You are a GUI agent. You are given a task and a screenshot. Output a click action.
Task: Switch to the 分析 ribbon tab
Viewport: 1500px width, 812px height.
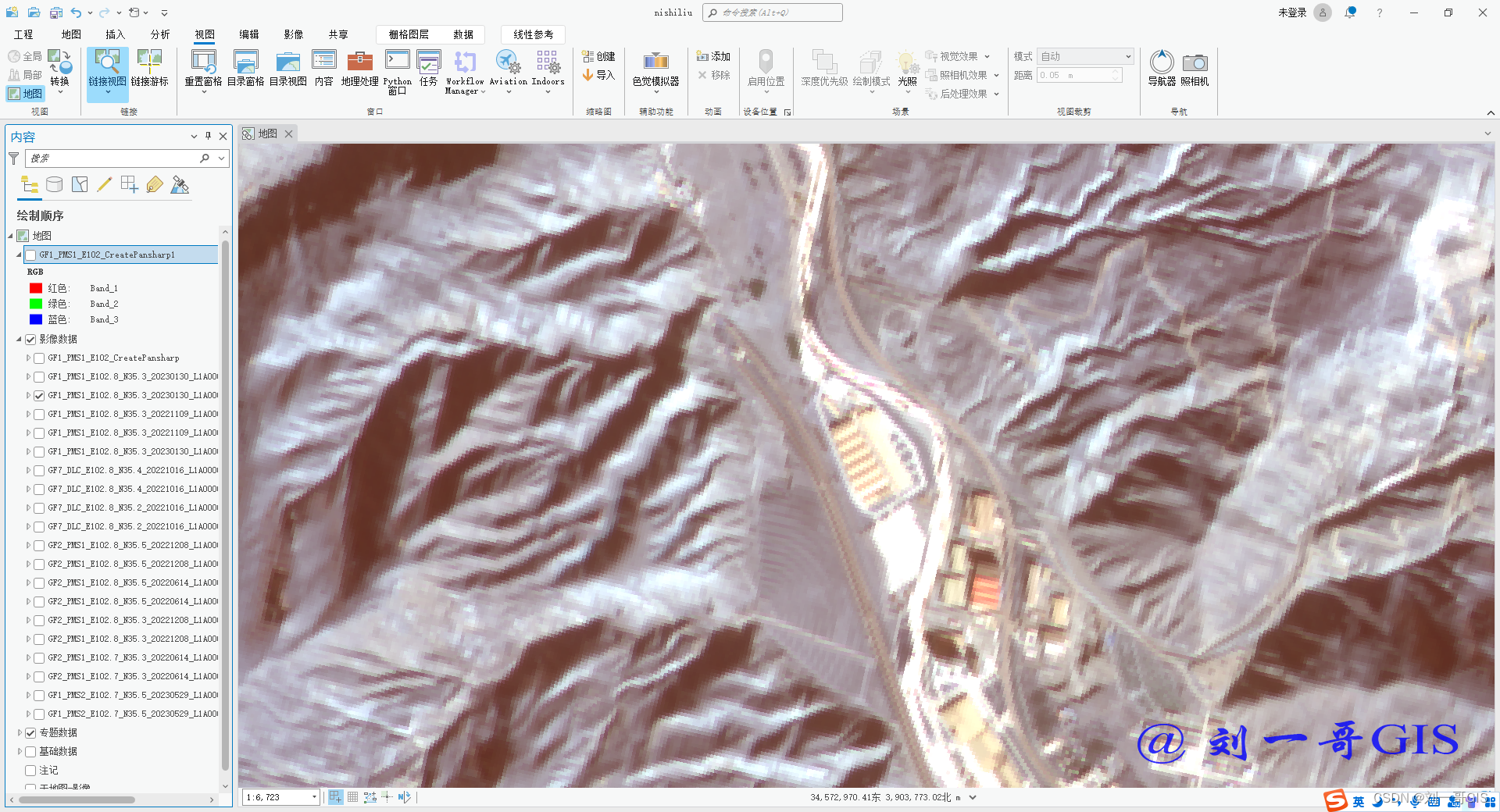[x=160, y=34]
